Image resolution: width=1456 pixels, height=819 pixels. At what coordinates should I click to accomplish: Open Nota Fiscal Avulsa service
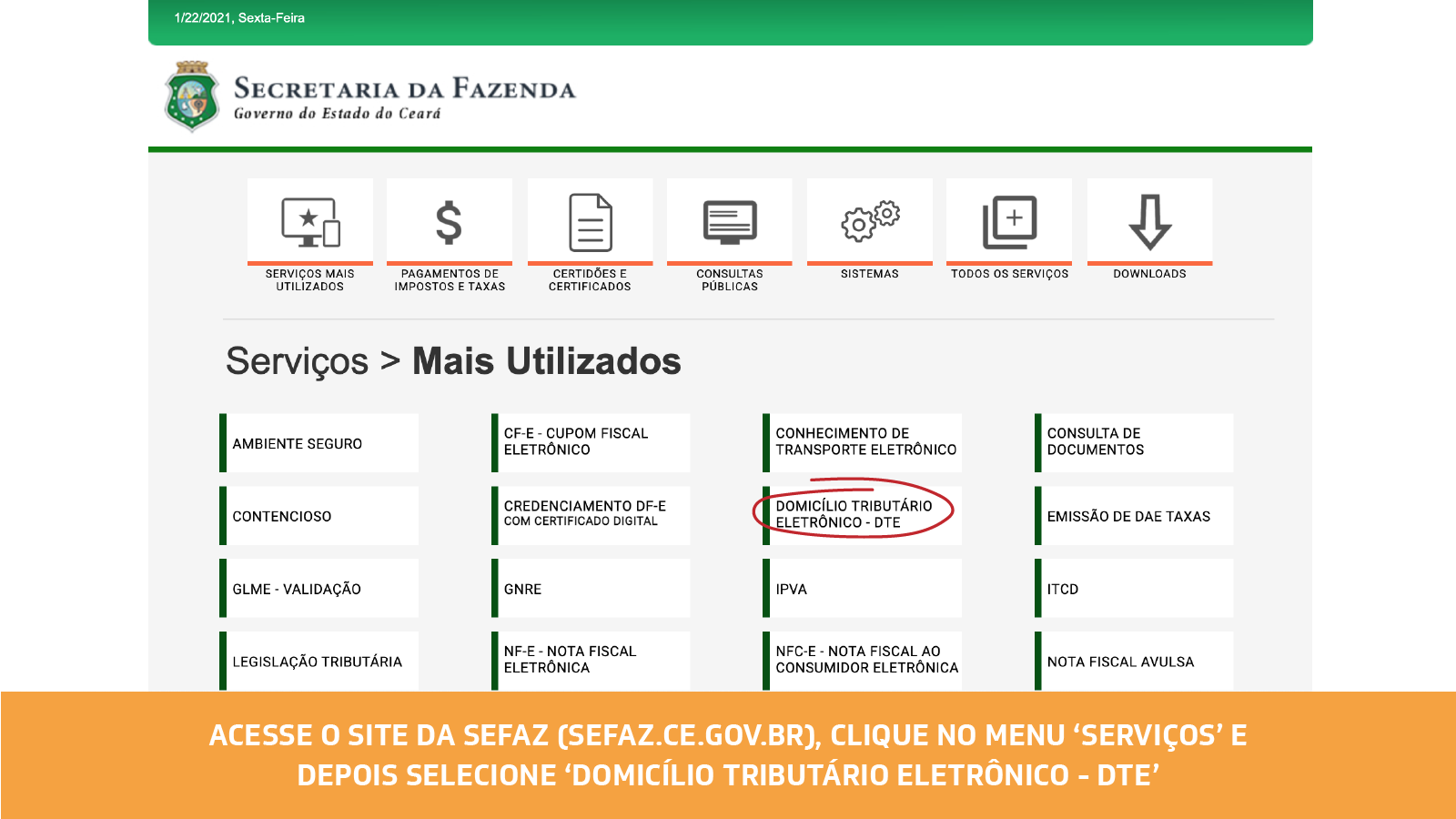(1134, 661)
